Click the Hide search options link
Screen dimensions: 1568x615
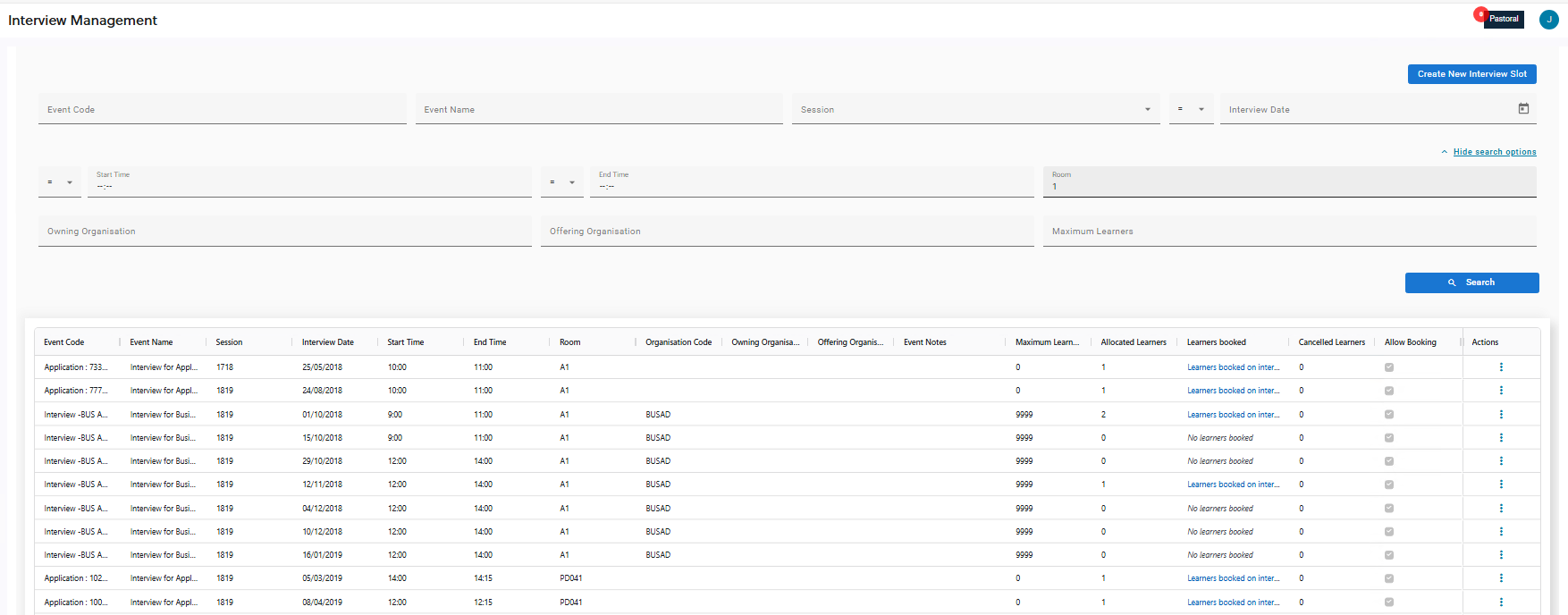[1494, 152]
